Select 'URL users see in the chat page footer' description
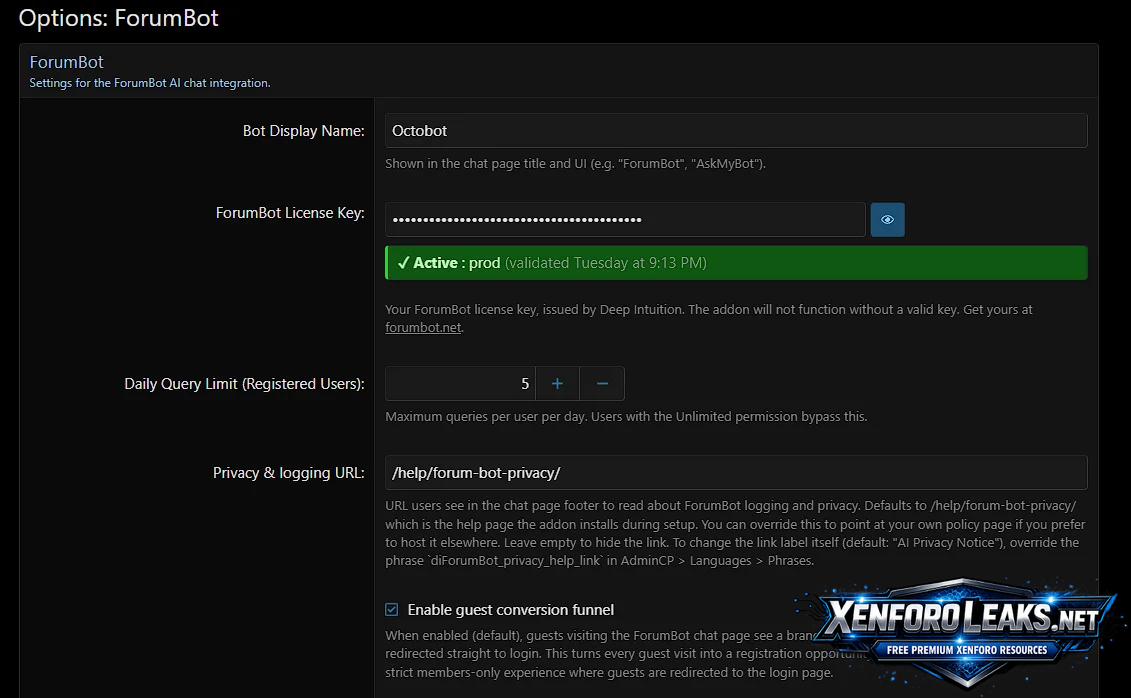 [x=735, y=533]
